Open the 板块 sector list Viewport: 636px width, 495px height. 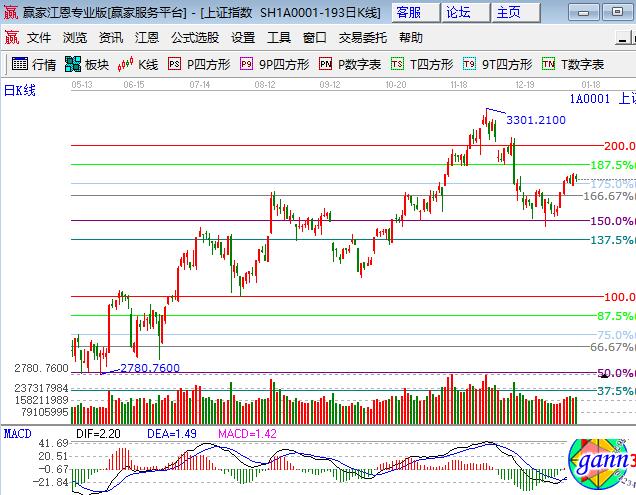coord(87,64)
